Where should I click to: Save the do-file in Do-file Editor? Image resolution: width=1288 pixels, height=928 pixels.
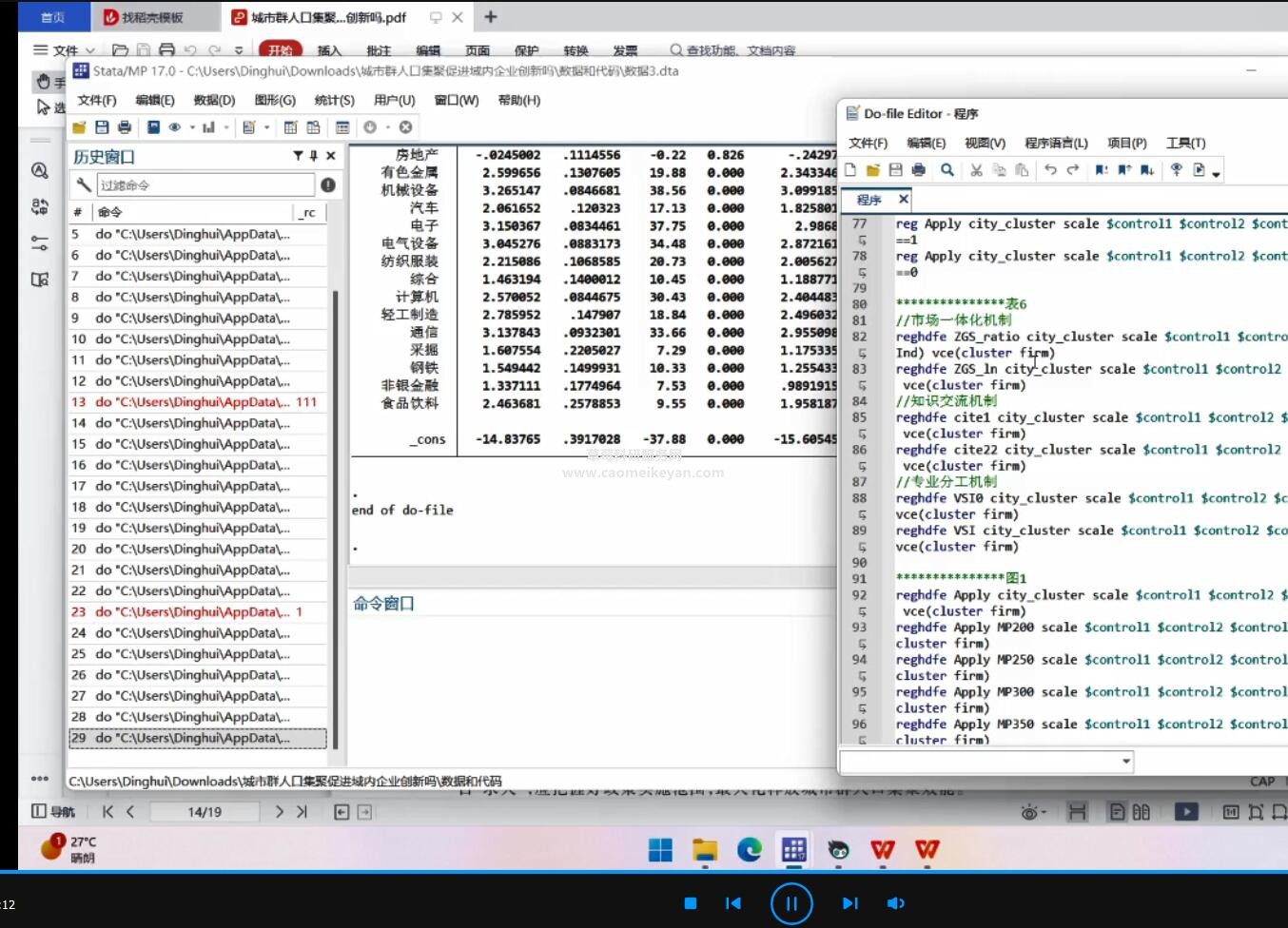pyautogui.click(x=895, y=170)
